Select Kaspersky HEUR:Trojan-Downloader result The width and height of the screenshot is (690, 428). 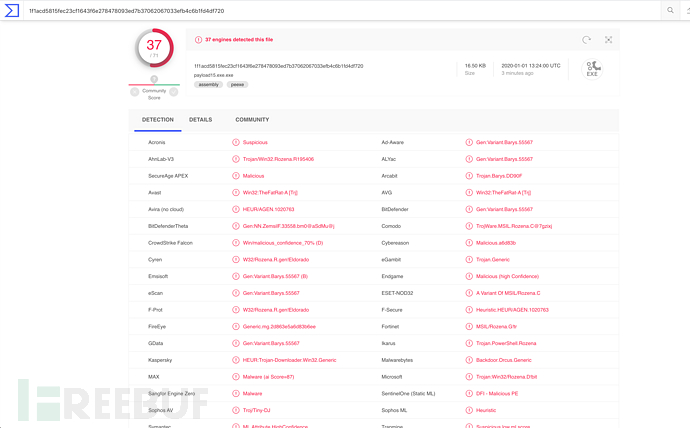tap(290, 360)
